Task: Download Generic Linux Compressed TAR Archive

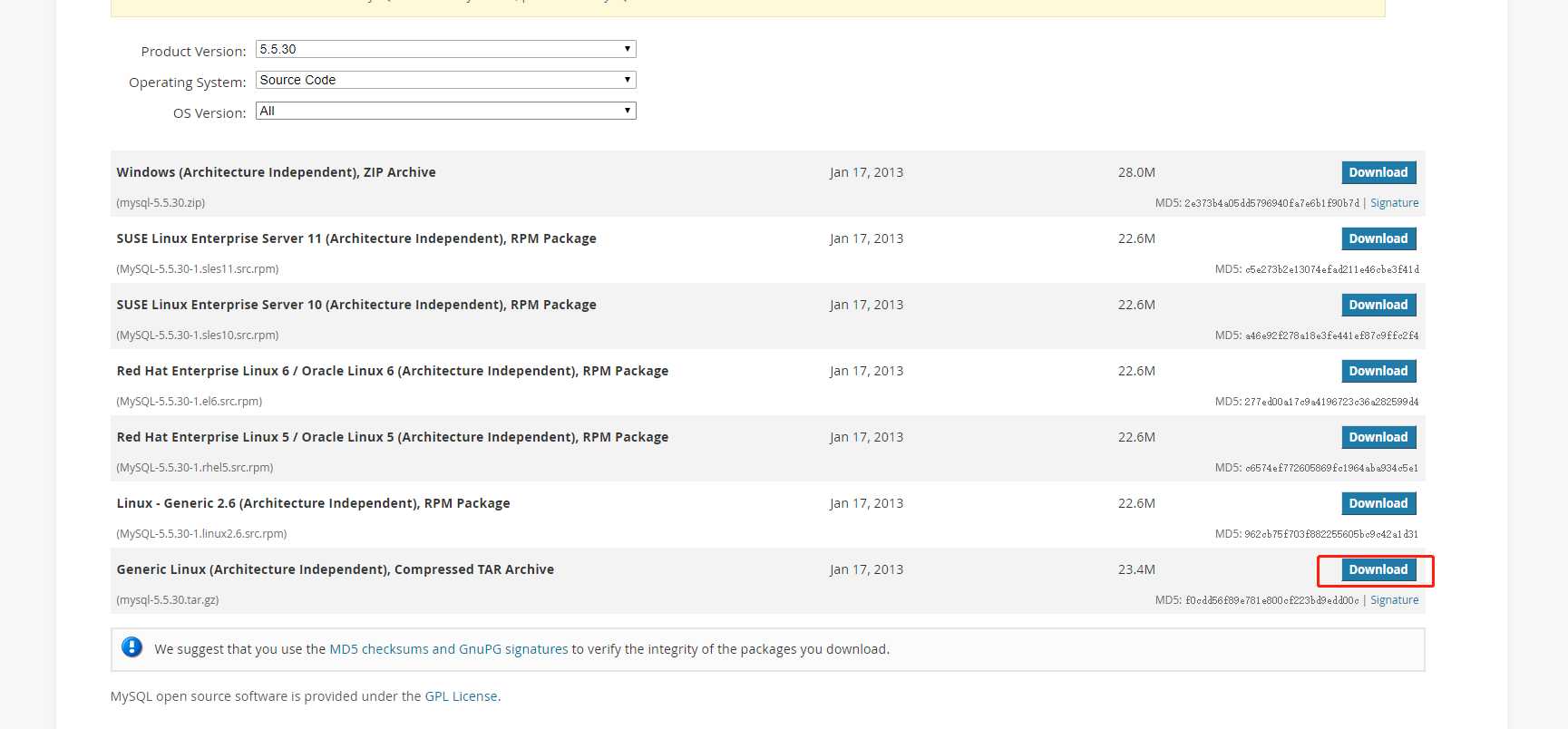Action: tap(1378, 569)
